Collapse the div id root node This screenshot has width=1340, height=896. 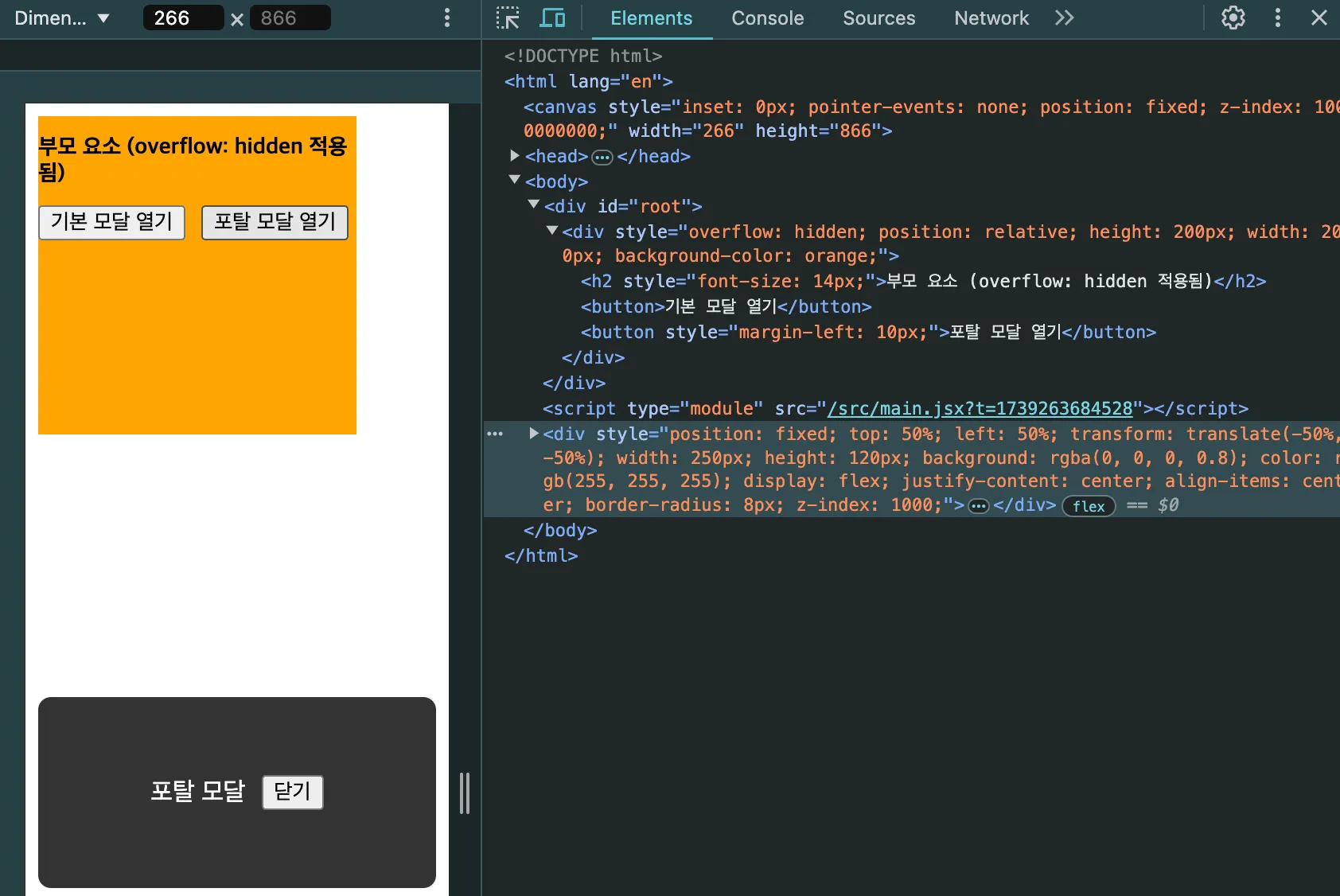tap(534, 205)
